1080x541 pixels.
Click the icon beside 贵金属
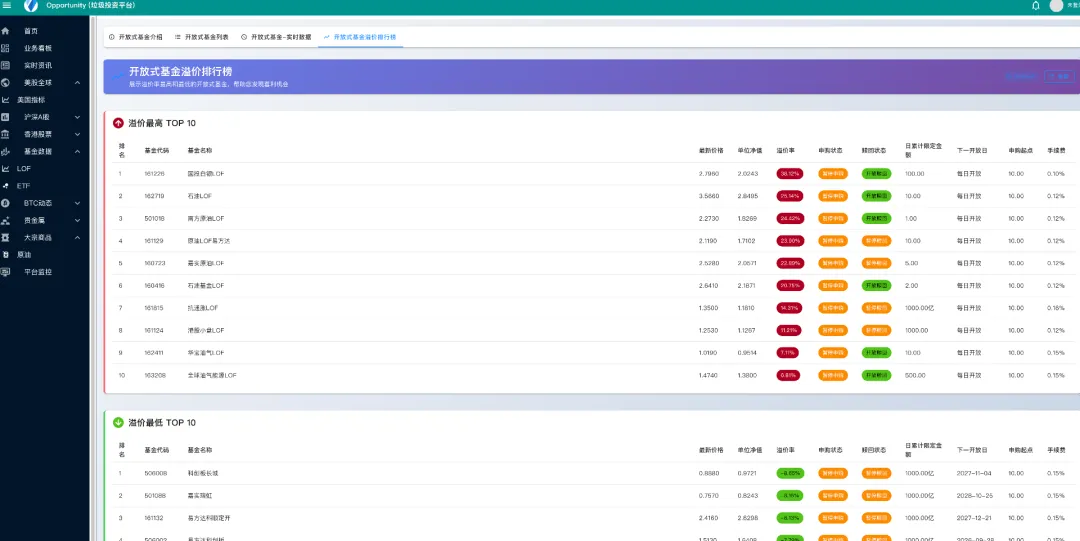(x=6, y=221)
